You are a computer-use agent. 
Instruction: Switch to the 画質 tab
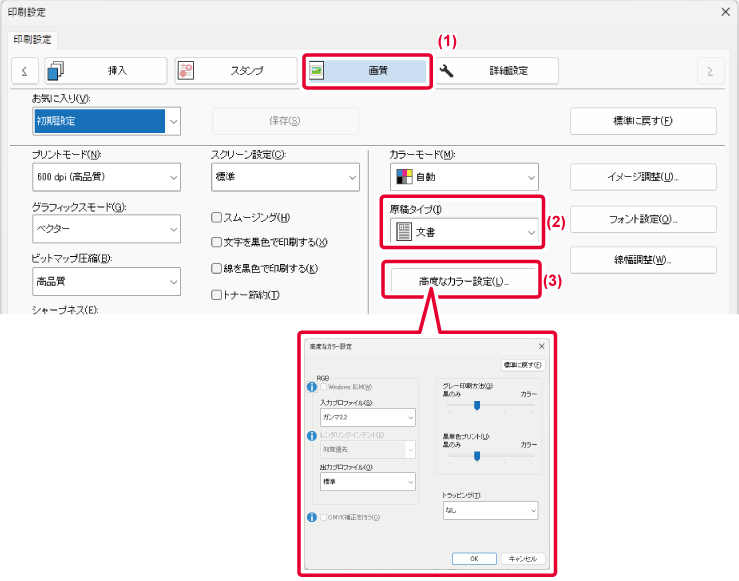tap(367, 71)
